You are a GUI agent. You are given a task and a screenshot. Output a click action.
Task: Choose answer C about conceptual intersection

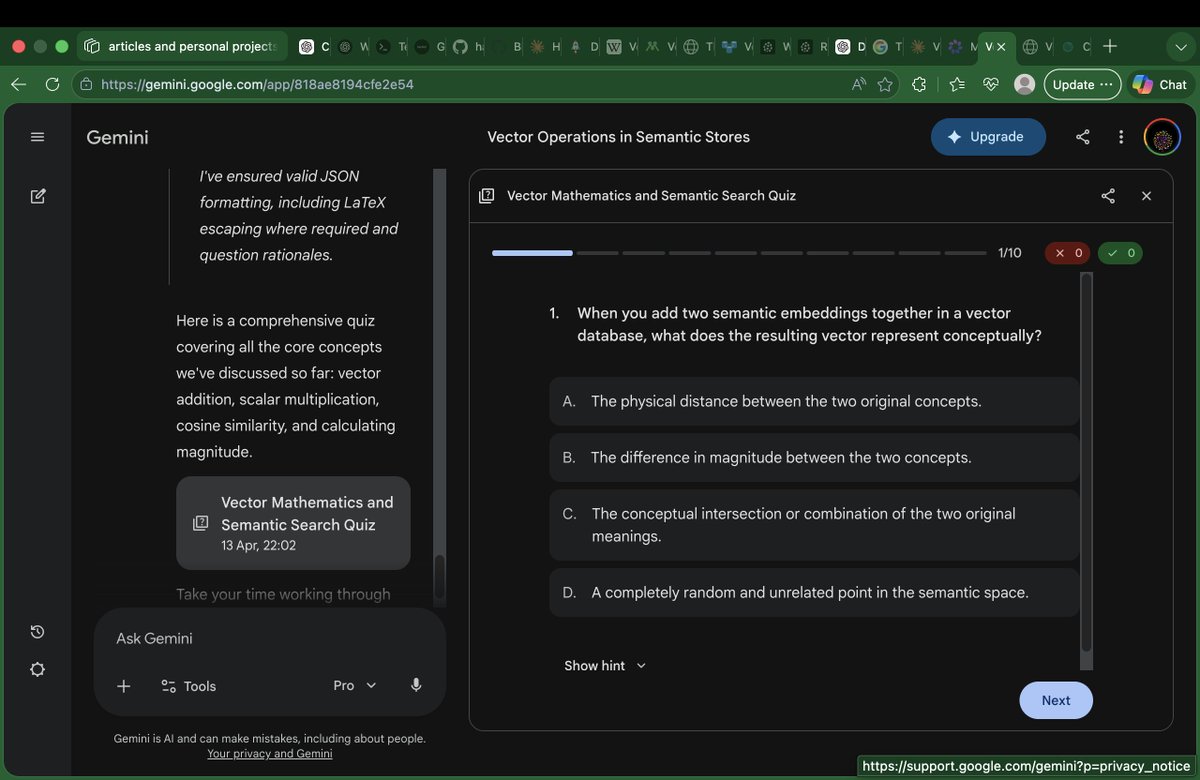(x=814, y=525)
